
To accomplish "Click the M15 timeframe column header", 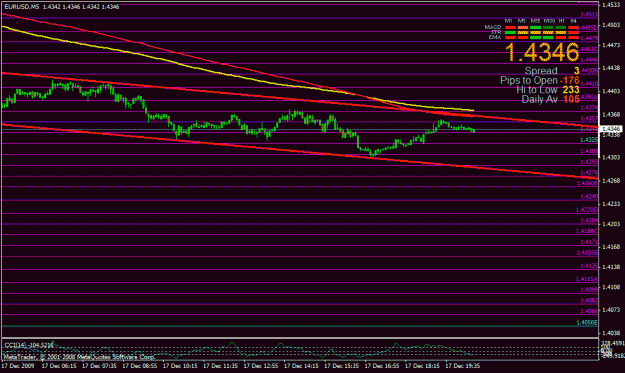I will click(x=535, y=21).
